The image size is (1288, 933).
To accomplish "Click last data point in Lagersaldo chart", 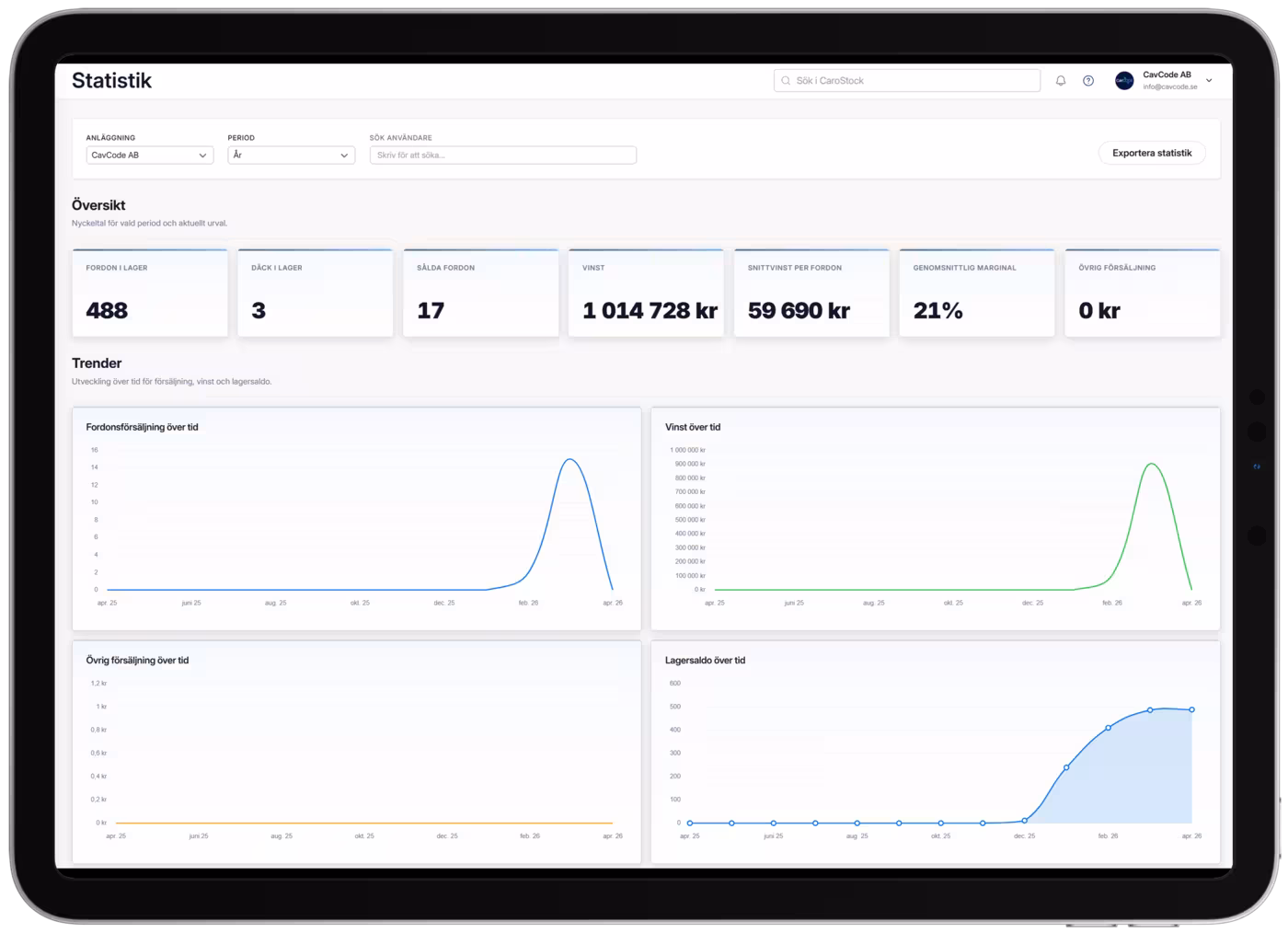I will (1192, 709).
